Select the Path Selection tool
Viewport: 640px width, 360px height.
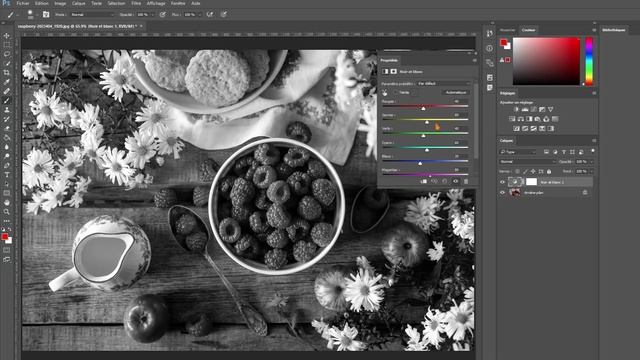click(7, 184)
